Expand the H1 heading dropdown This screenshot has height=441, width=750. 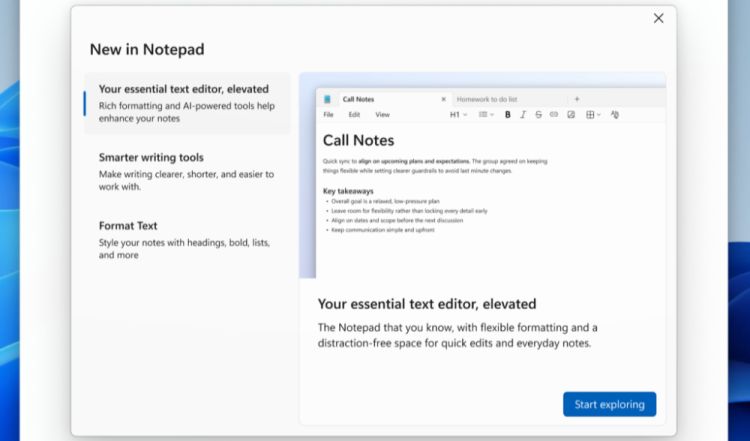click(x=458, y=115)
